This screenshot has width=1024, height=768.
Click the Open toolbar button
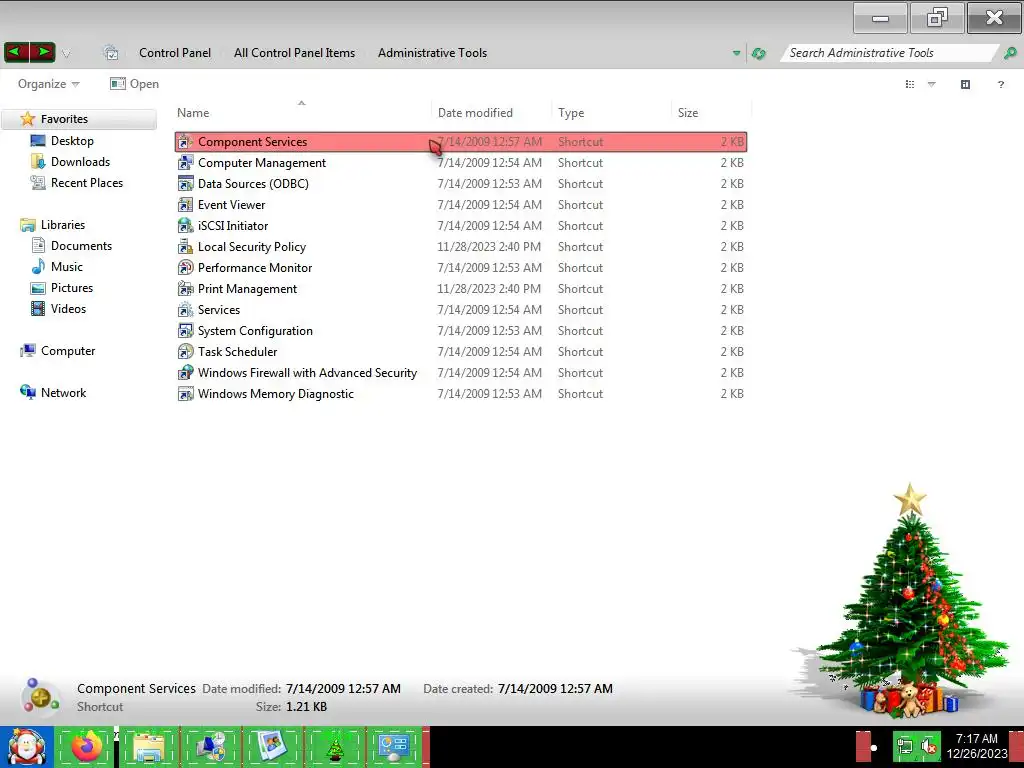135,84
